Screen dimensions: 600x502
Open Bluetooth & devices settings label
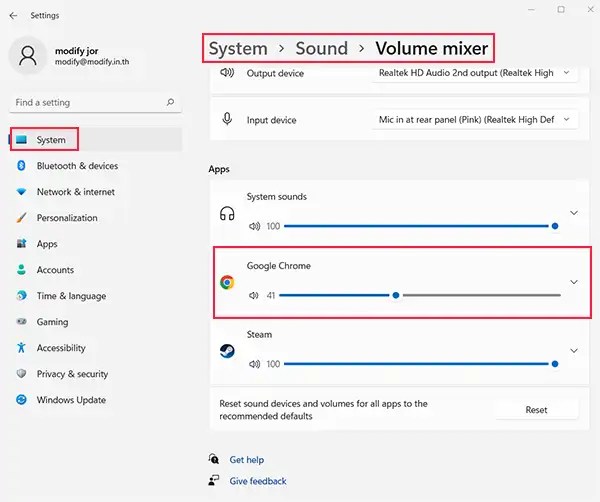(x=77, y=166)
